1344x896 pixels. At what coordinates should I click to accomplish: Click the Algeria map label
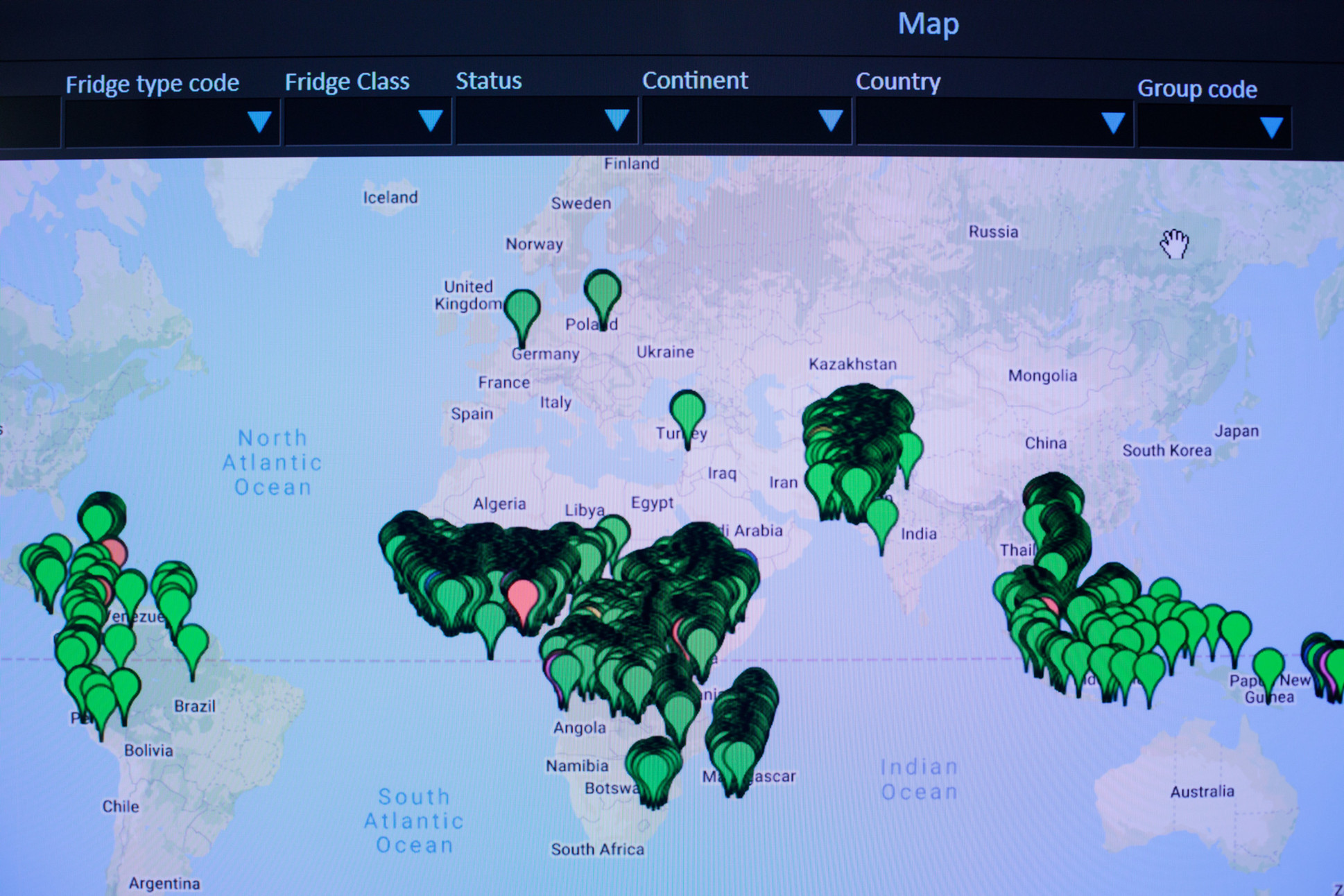[499, 504]
